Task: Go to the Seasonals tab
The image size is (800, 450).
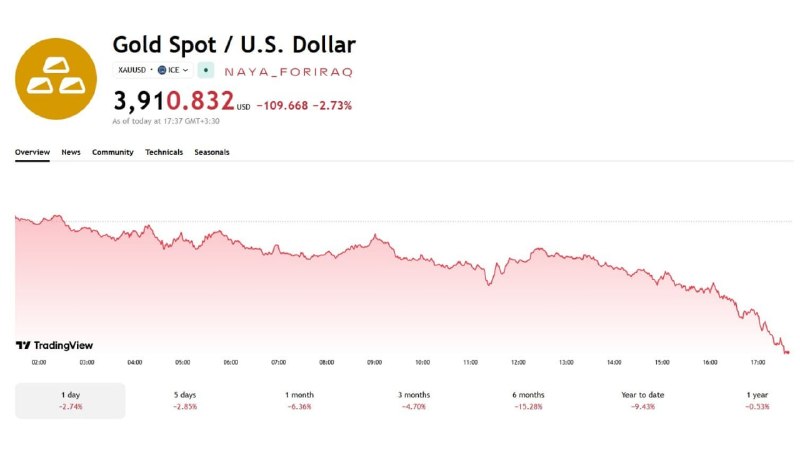Action: click(212, 152)
